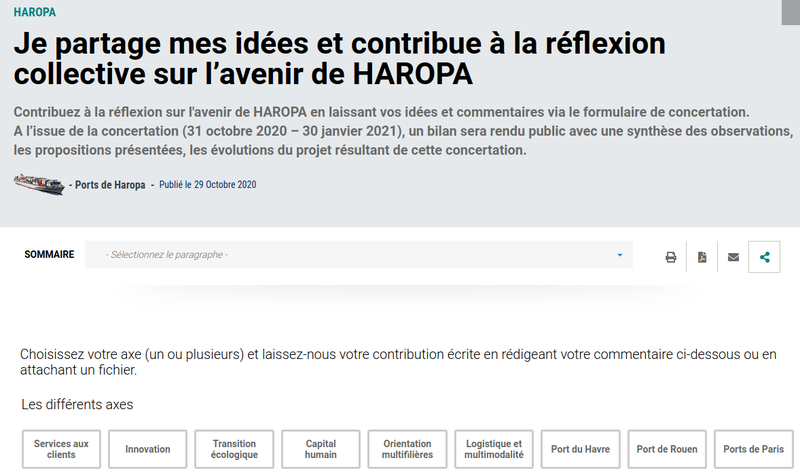Toggle the 'Ports de Paris' axis
Image resolution: width=800 pixels, height=475 pixels.
754,449
